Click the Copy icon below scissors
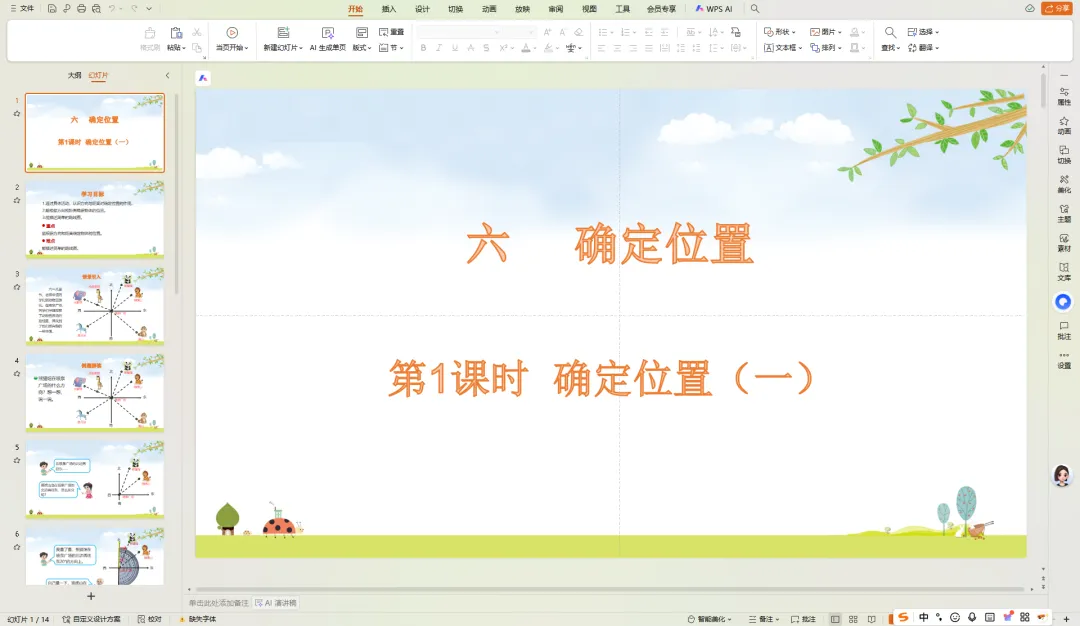1080x626 pixels. coord(196,48)
